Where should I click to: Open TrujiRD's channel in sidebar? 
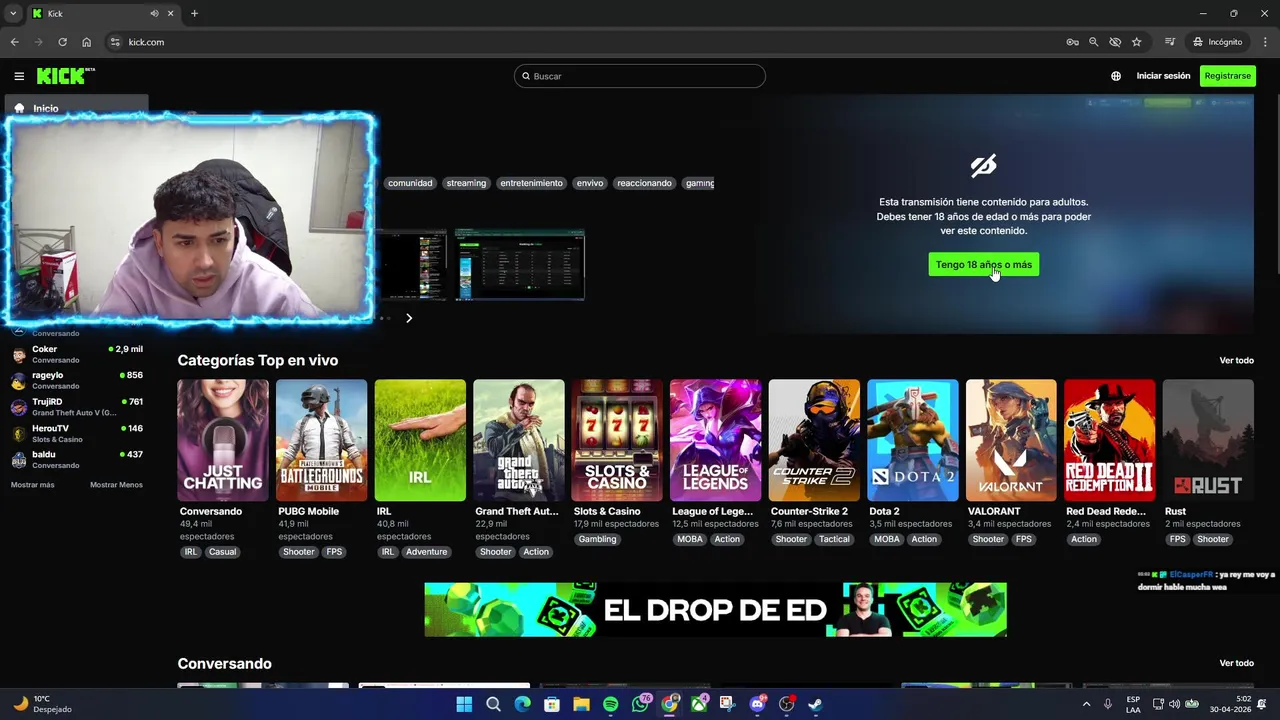[x=76, y=407]
